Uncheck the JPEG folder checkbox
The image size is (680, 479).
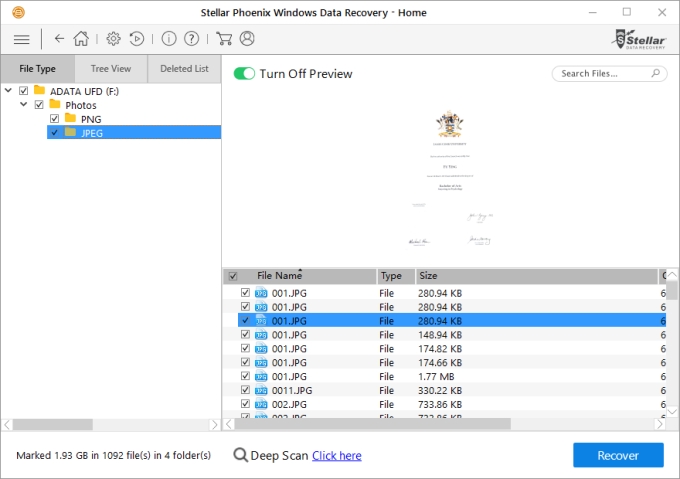(x=54, y=132)
